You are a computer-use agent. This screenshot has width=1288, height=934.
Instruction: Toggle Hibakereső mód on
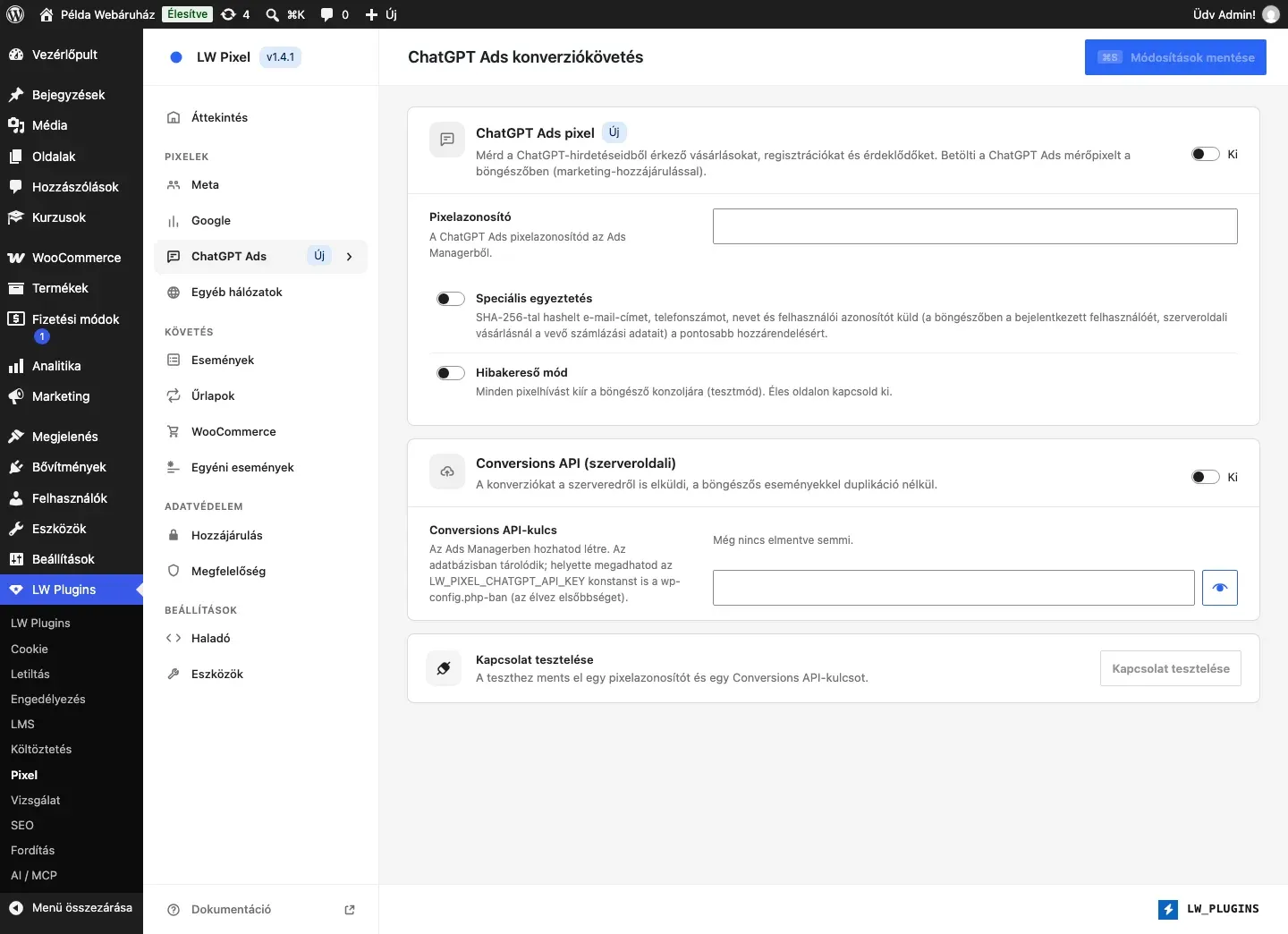click(451, 373)
